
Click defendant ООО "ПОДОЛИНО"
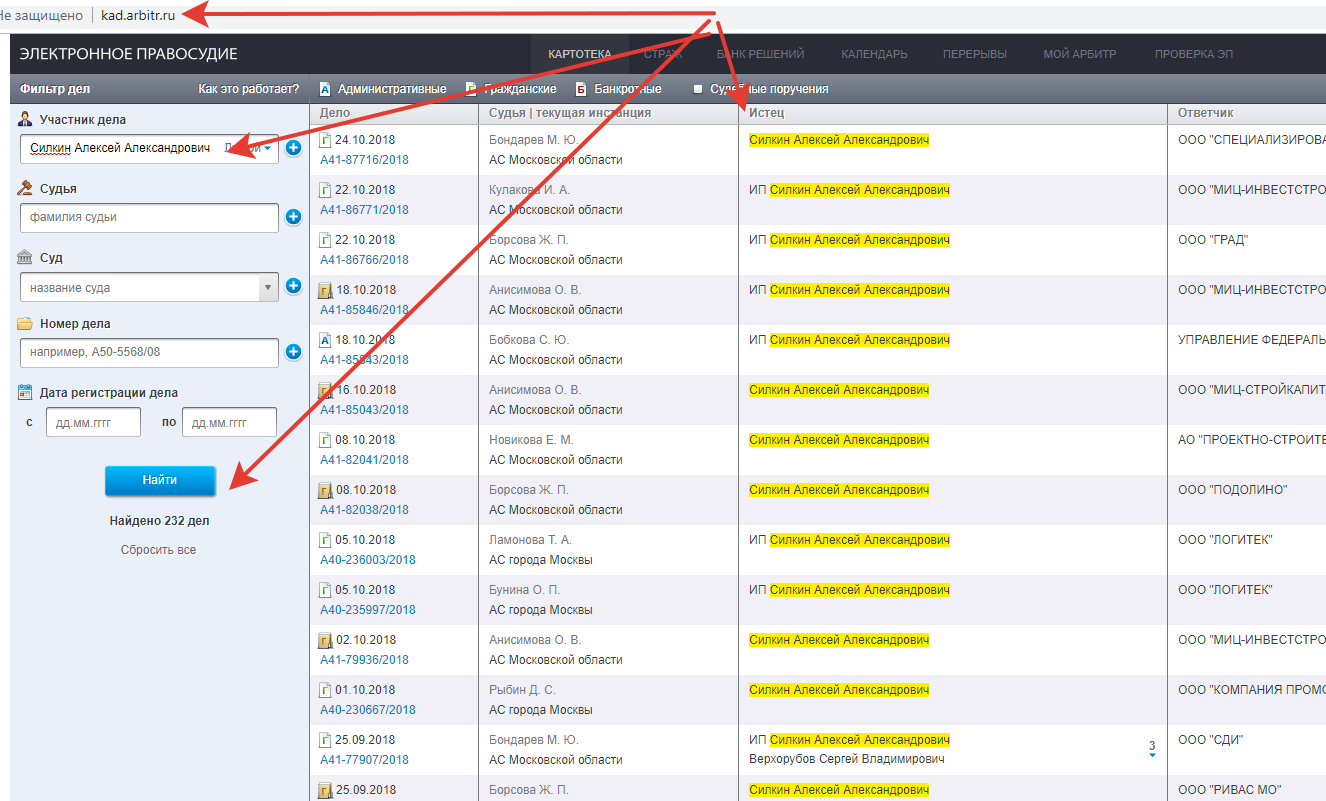click(1232, 490)
